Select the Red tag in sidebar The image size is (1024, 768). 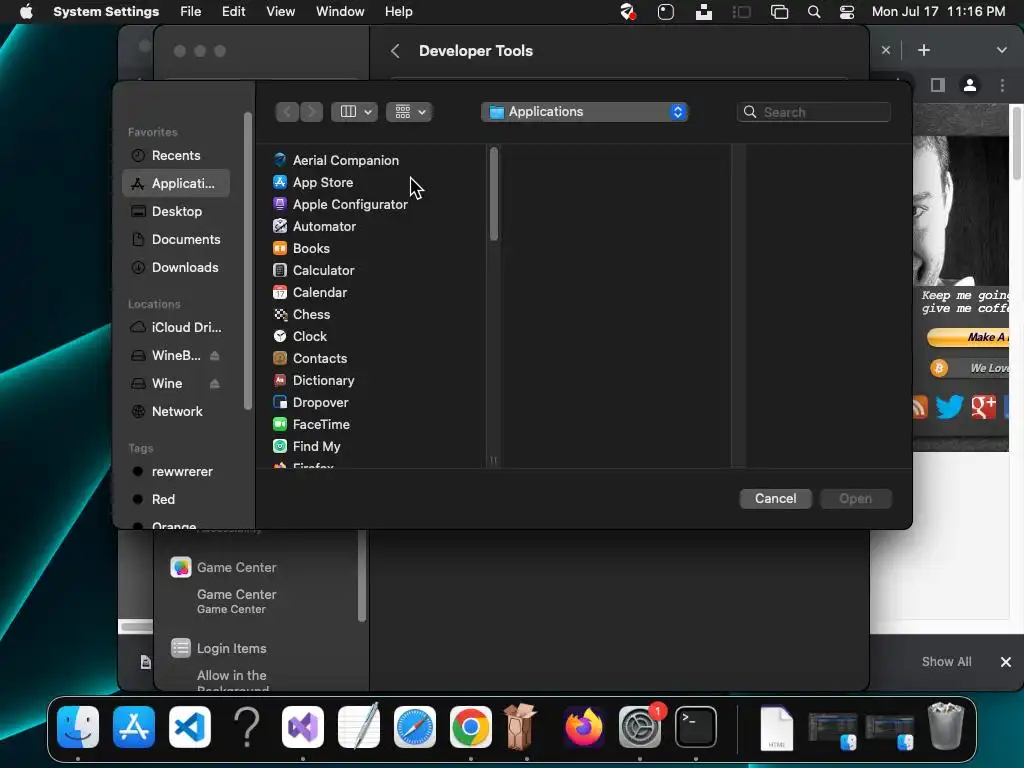point(176,500)
